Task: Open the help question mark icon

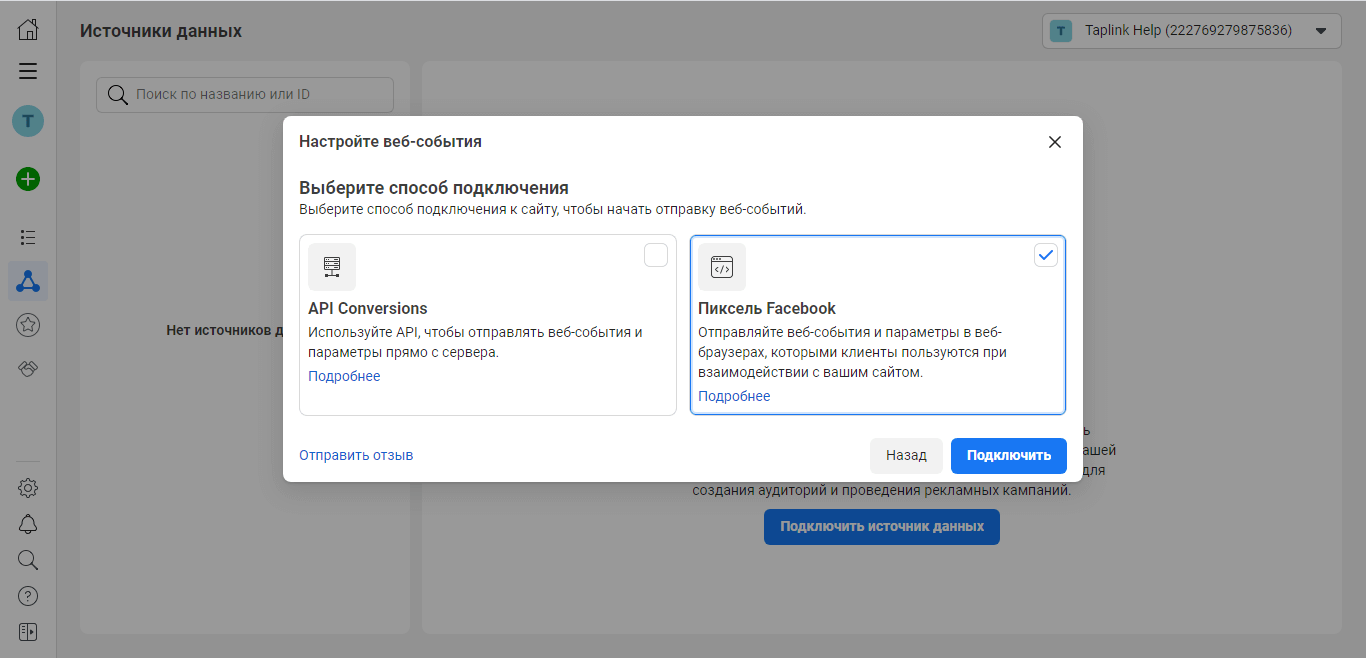Action: coord(28,596)
